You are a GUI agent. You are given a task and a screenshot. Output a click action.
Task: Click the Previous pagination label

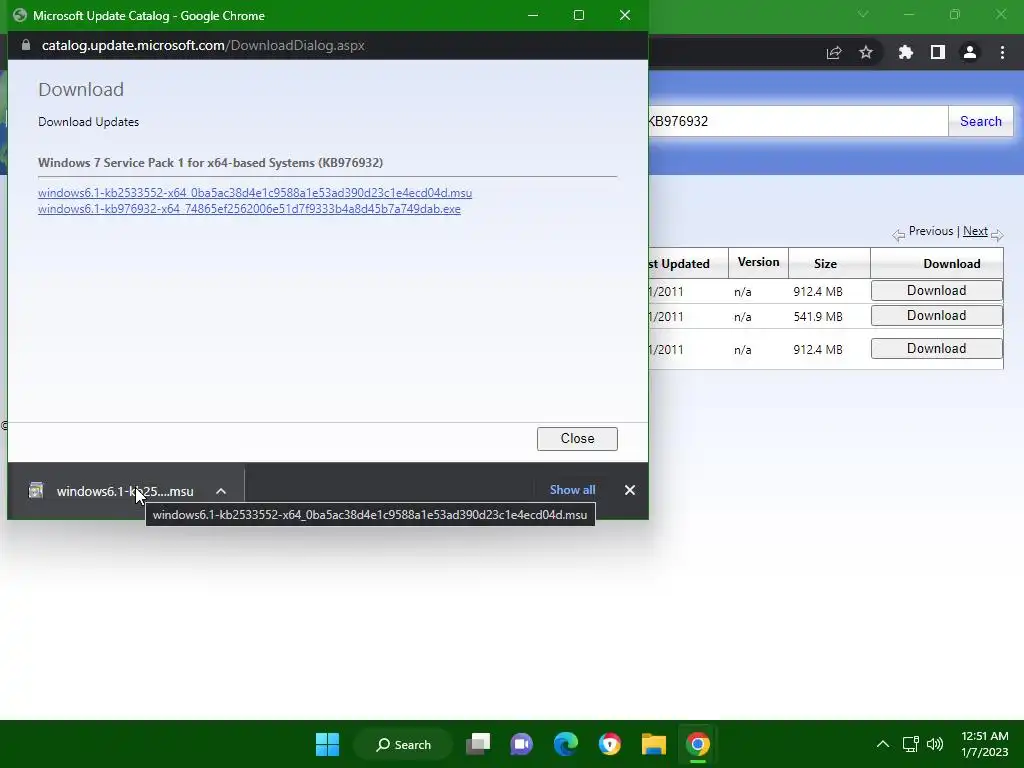[931, 231]
